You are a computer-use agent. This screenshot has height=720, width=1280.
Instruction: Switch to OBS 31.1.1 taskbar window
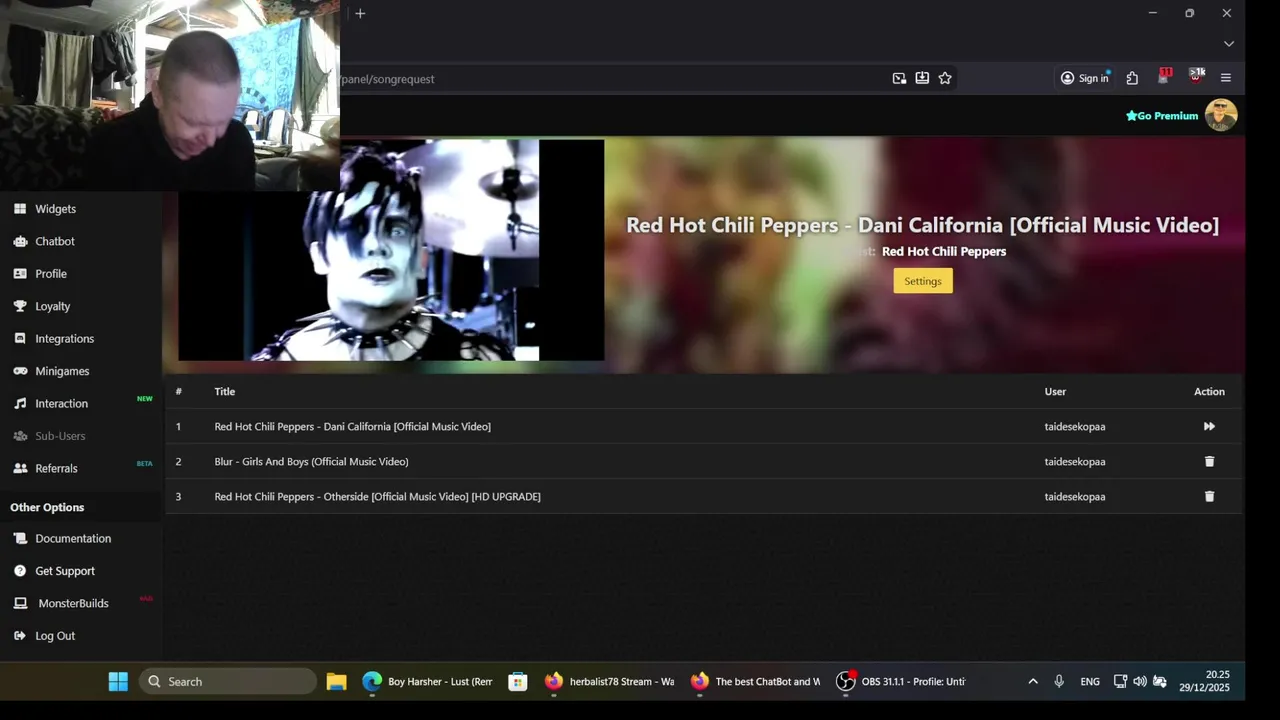901,681
